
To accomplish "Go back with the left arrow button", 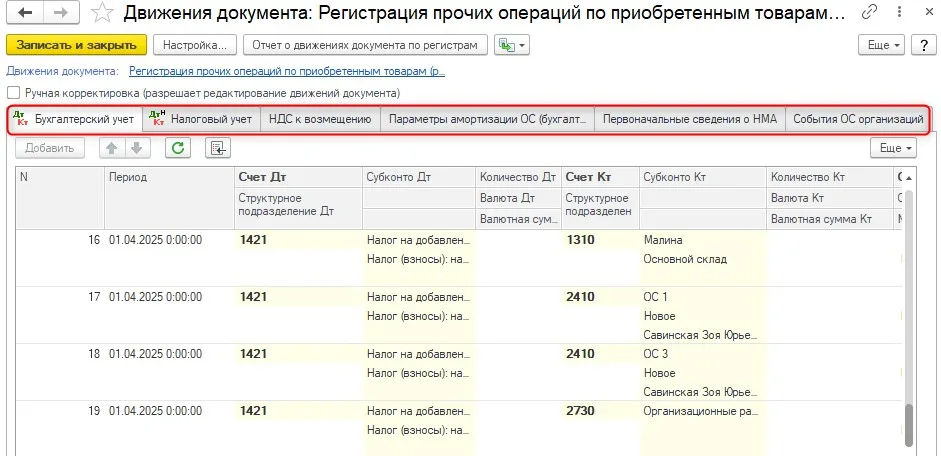I will [x=25, y=13].
